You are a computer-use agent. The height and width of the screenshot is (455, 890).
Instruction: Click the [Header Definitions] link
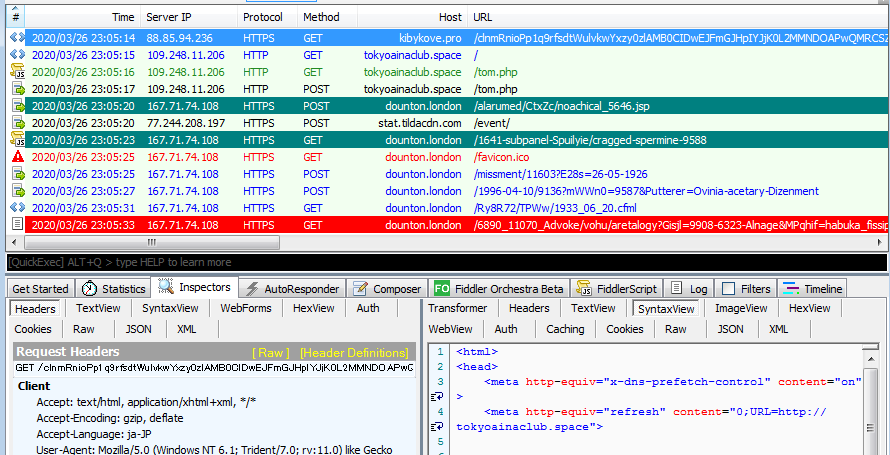pyautogui.click(x=354, y=352)
